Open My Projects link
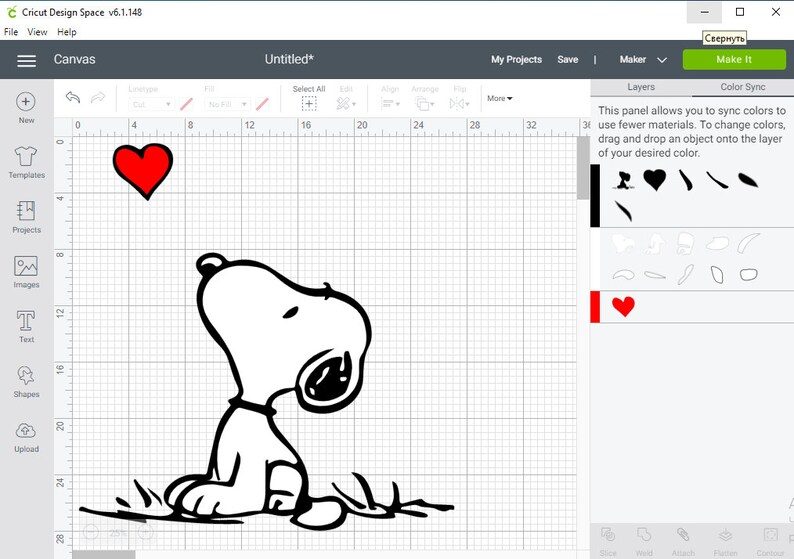The width and height of the screenshot is (794, 559). click(516, 60)
